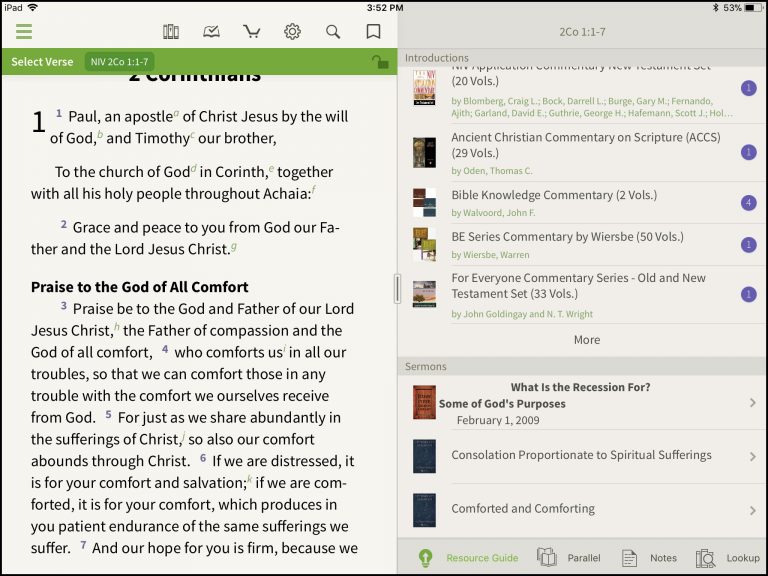Open the library books icon
This screenshot has width=768, height=576.
pos(170,32)
